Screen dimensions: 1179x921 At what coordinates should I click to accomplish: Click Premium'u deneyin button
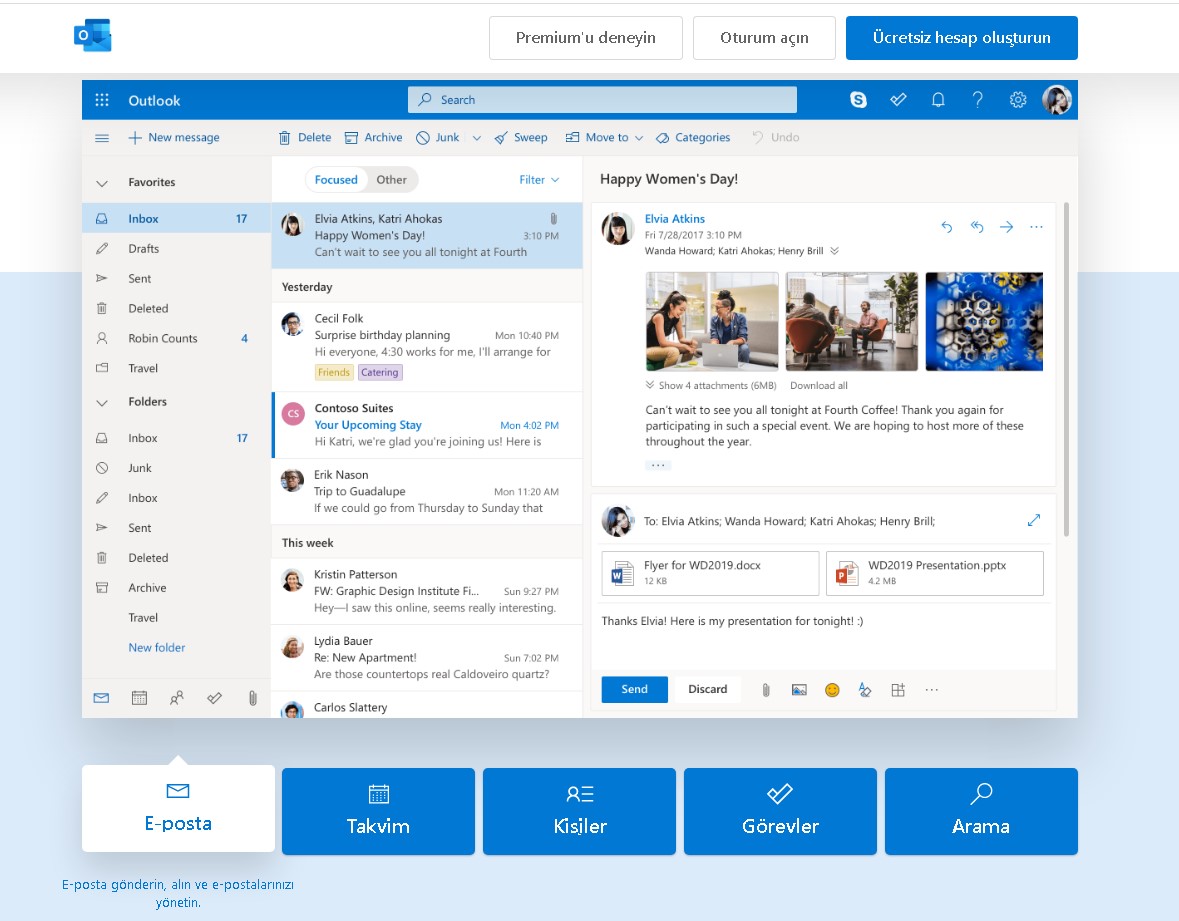(x=586, y=38)
